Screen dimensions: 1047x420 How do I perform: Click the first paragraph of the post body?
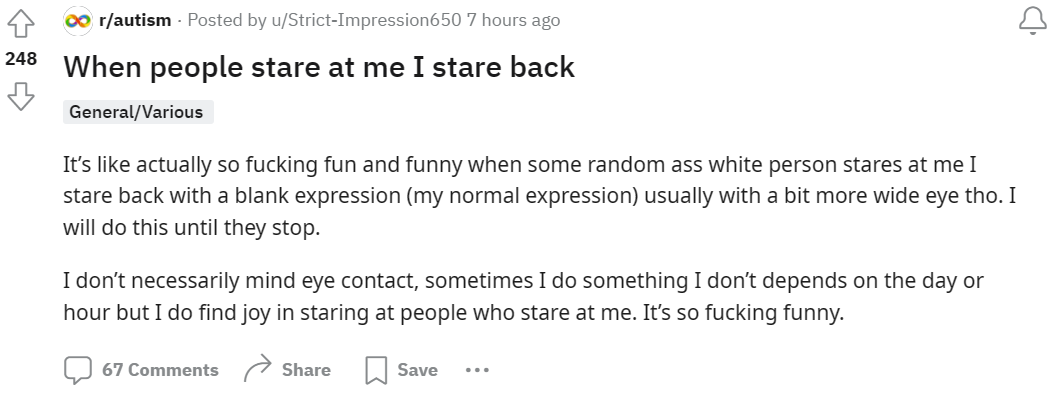[540, 196]
